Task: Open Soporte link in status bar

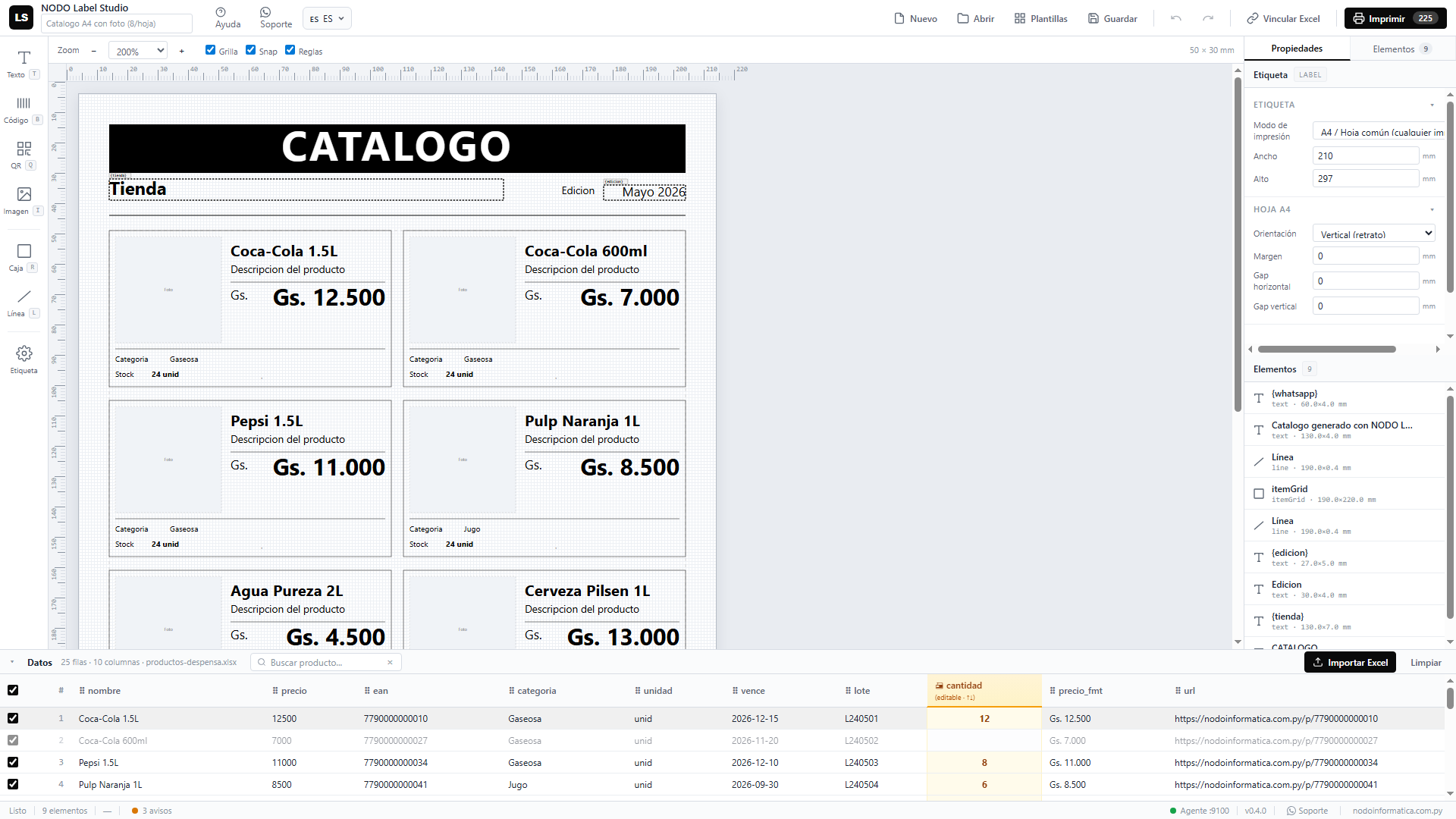Action: (x=1307, y=811)
